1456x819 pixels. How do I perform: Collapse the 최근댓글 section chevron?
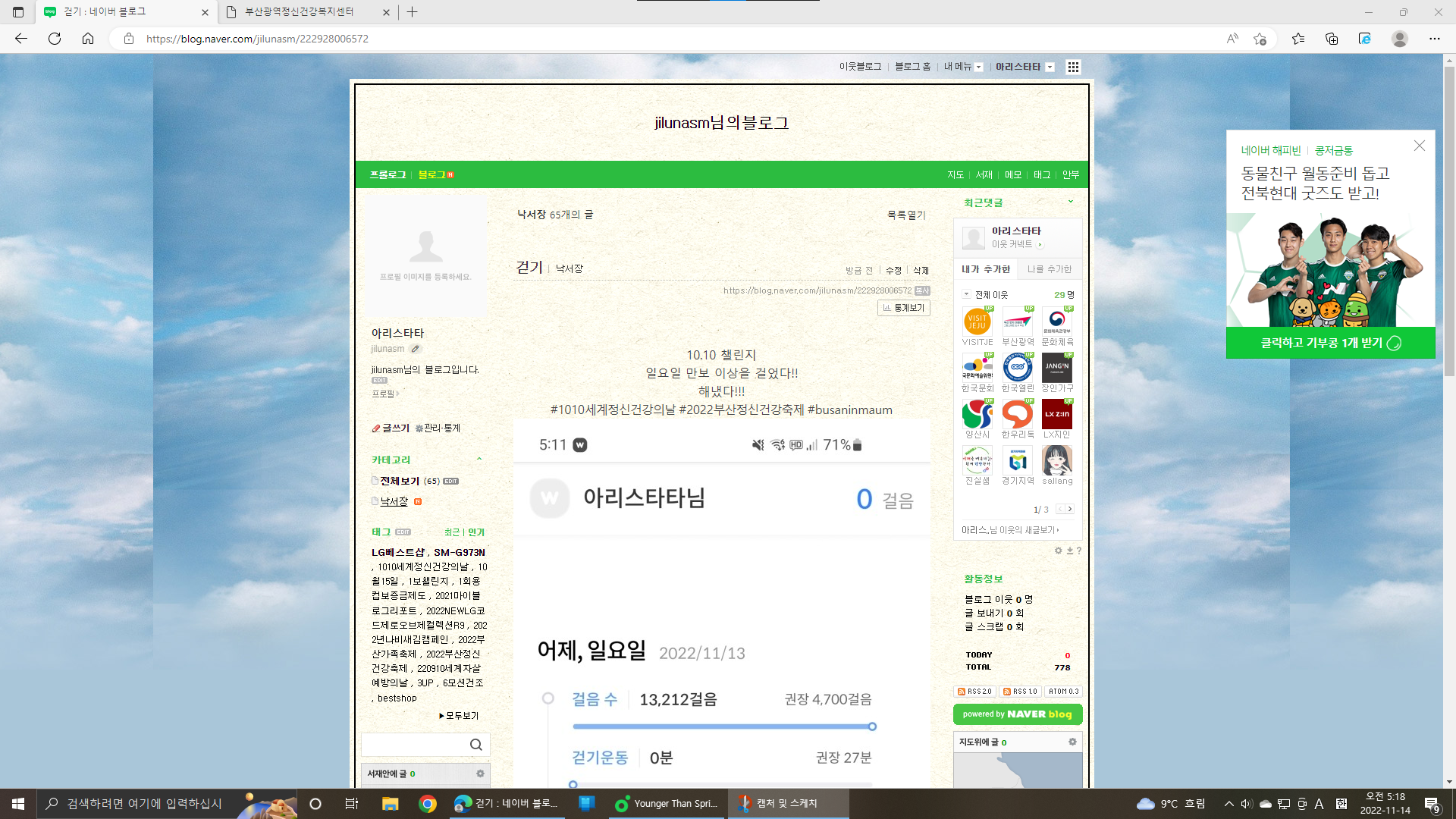coord(1071,202)
